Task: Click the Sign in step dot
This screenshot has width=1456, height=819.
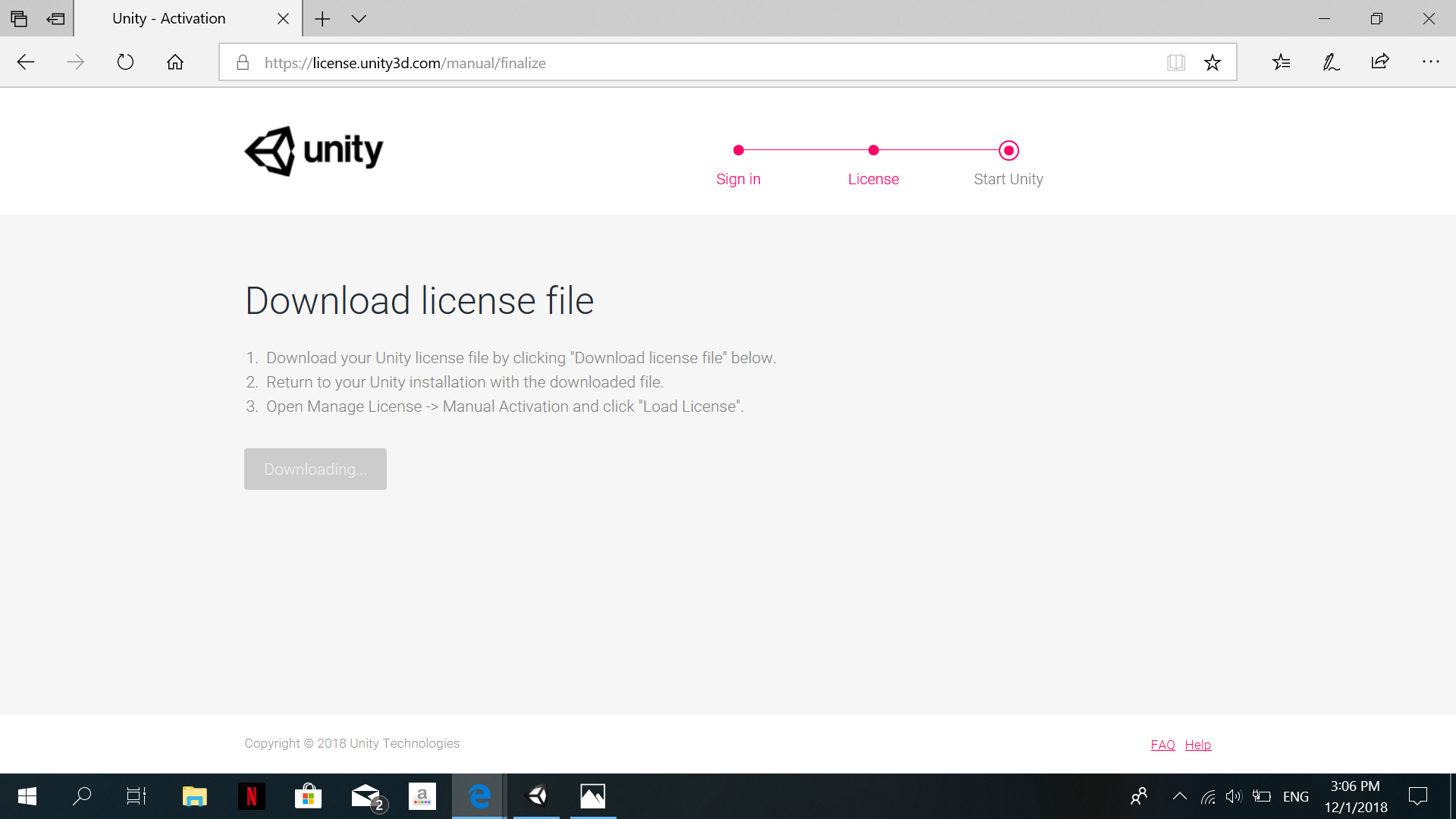Action: [739, 150]
